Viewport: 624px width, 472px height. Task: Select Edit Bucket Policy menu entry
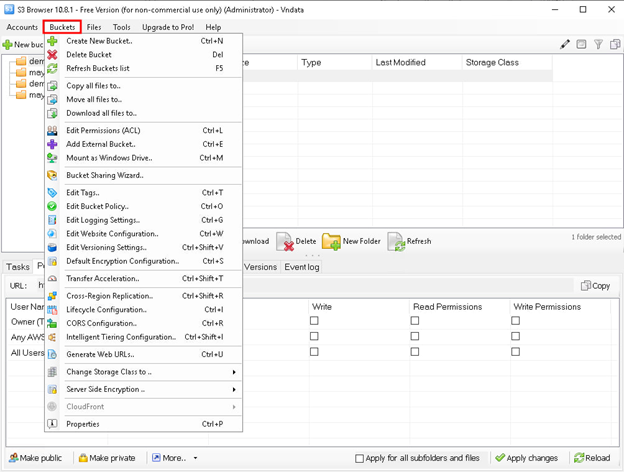pyautogui.click(x=97, y=207)
